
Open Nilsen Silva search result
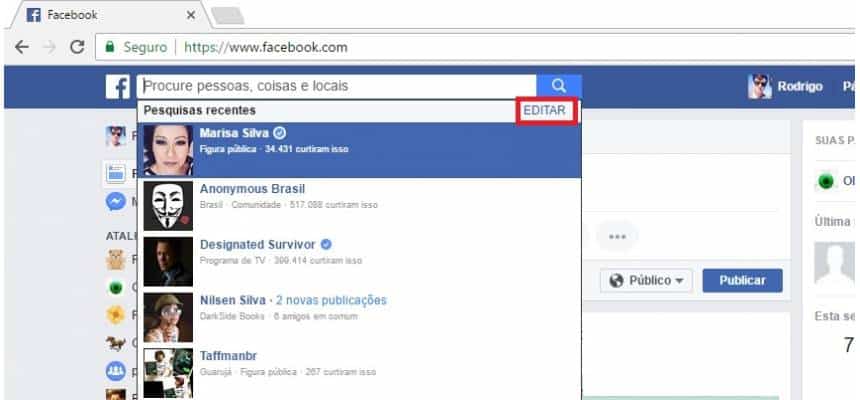point(359,317)
